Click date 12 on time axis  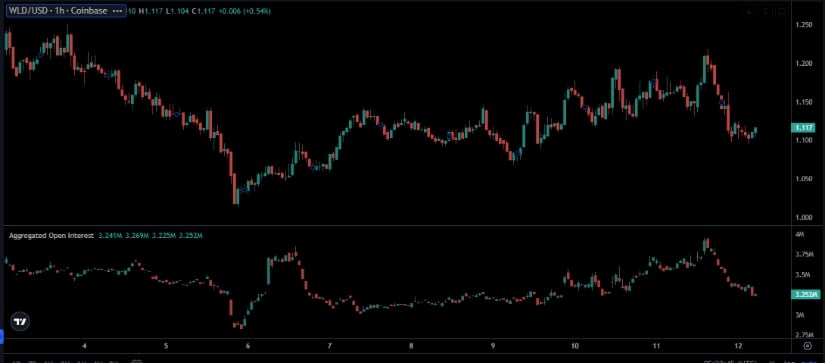pyautogui.click(x=738, y=346)
